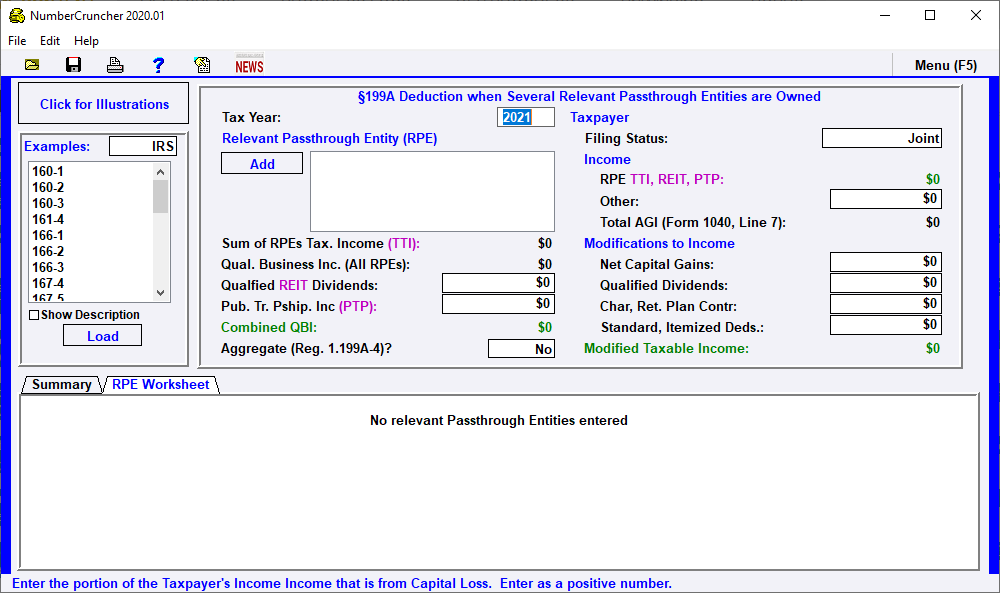Select example 166-2 in list
This screenshot has width=1000, height=593.
tap(48, 251)
